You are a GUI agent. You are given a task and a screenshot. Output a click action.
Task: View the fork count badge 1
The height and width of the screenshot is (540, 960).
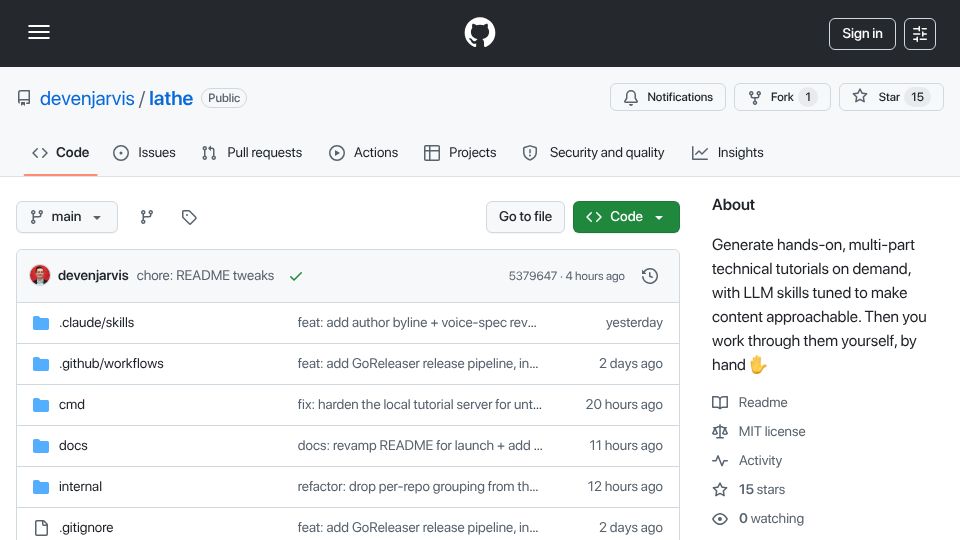point(808,97)
